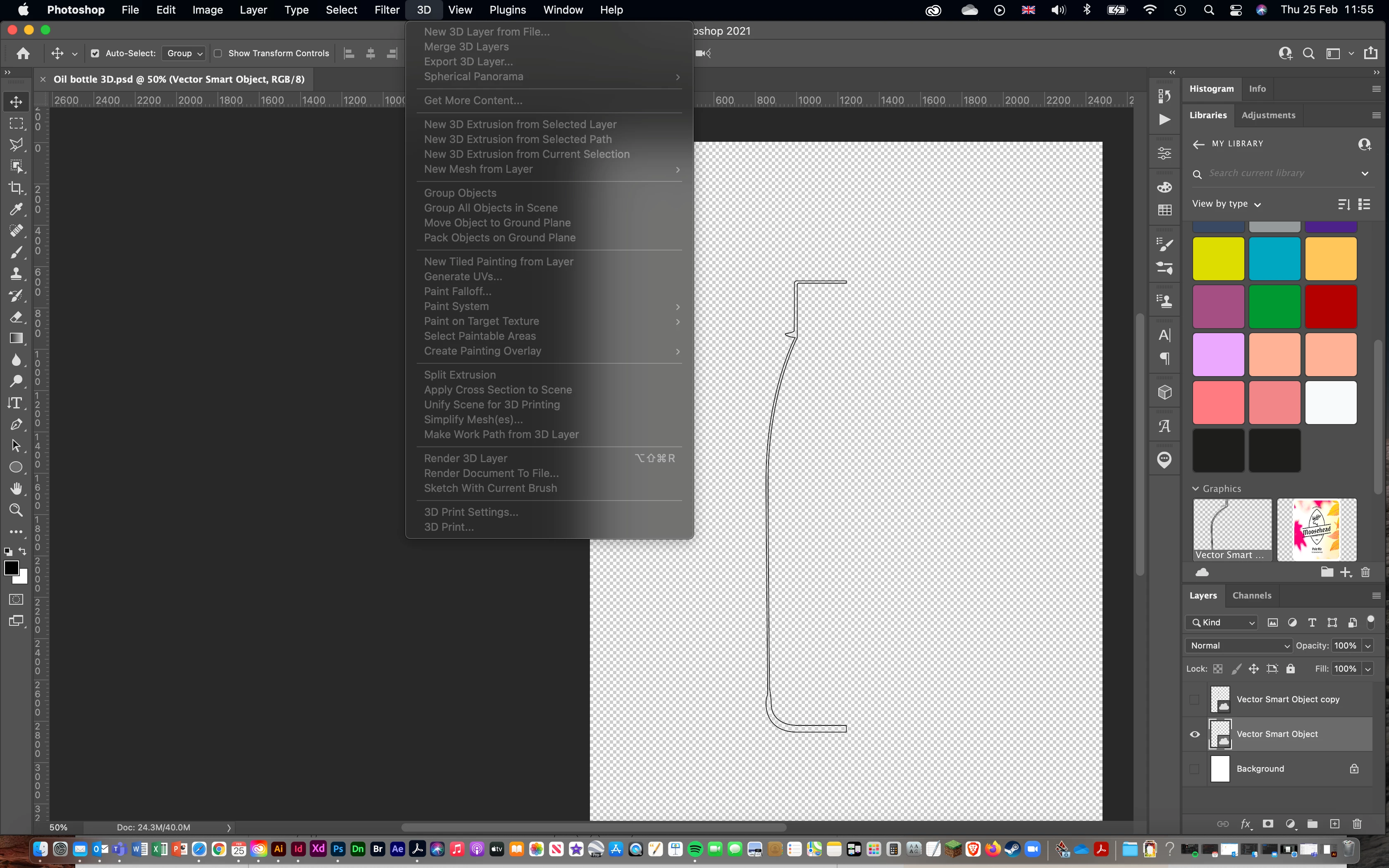Collapse the Graphics section in Libraries
1389x868 pixels.
coord(1196,489)
